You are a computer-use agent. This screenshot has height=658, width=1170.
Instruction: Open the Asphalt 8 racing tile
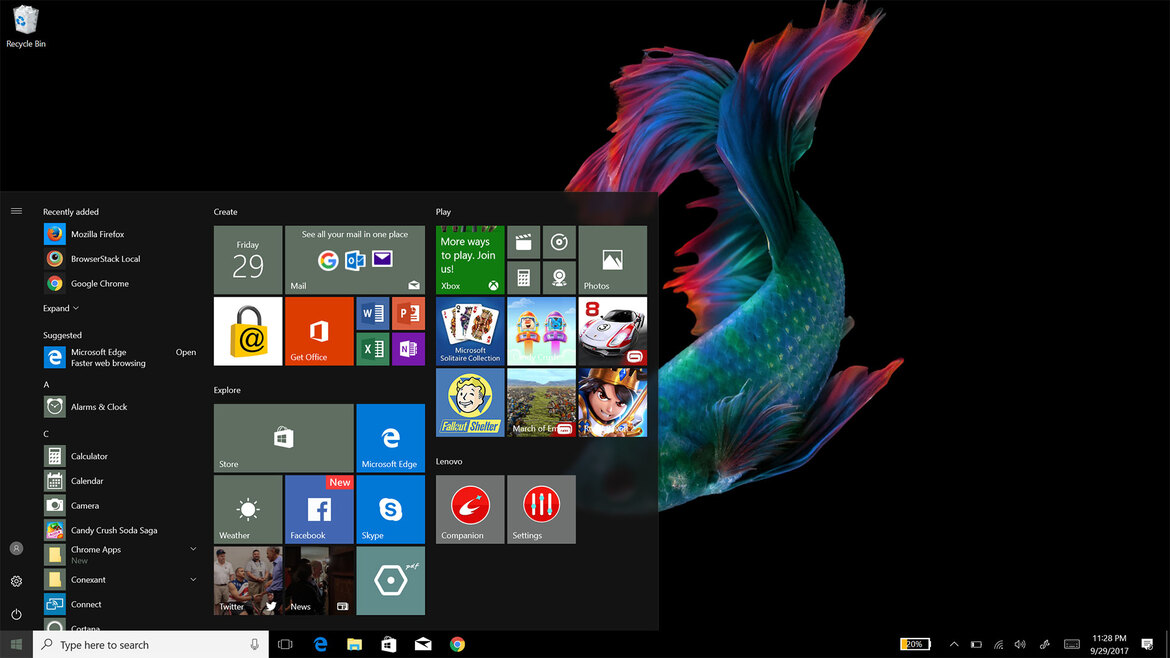pos(613,331)
